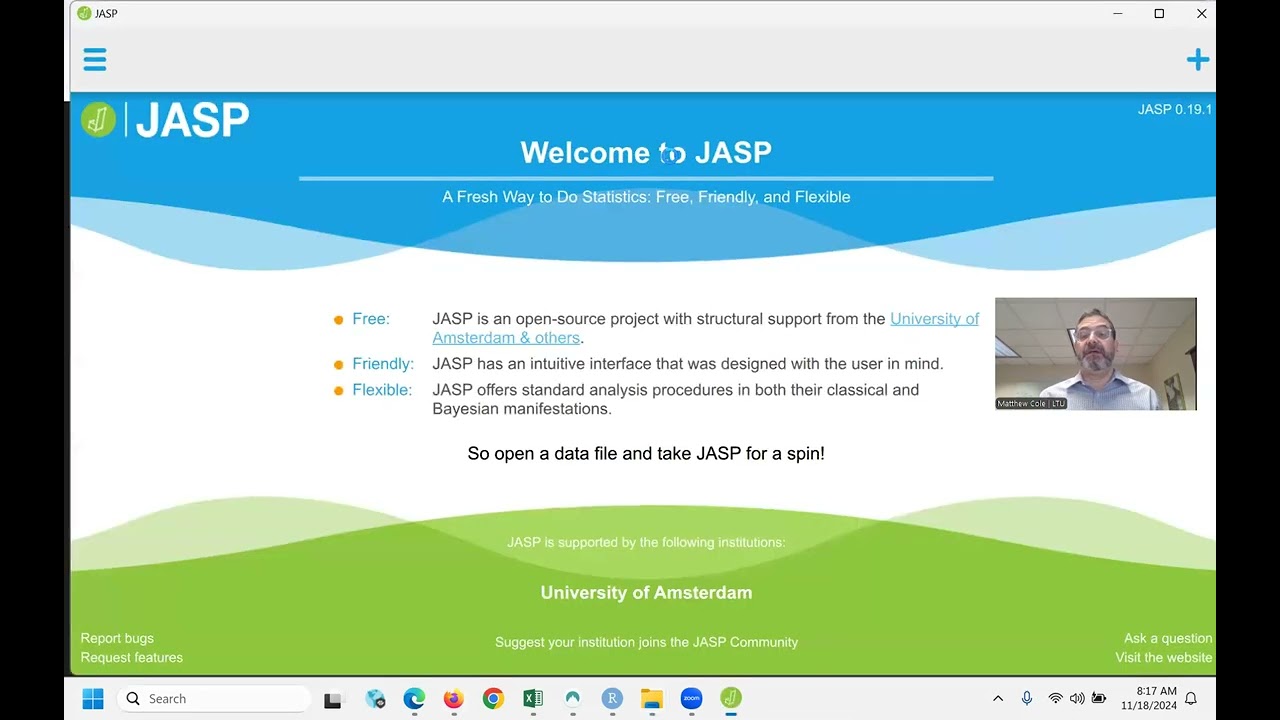
Task: Open Google Chrome from the taskbar
Action: 493,699
